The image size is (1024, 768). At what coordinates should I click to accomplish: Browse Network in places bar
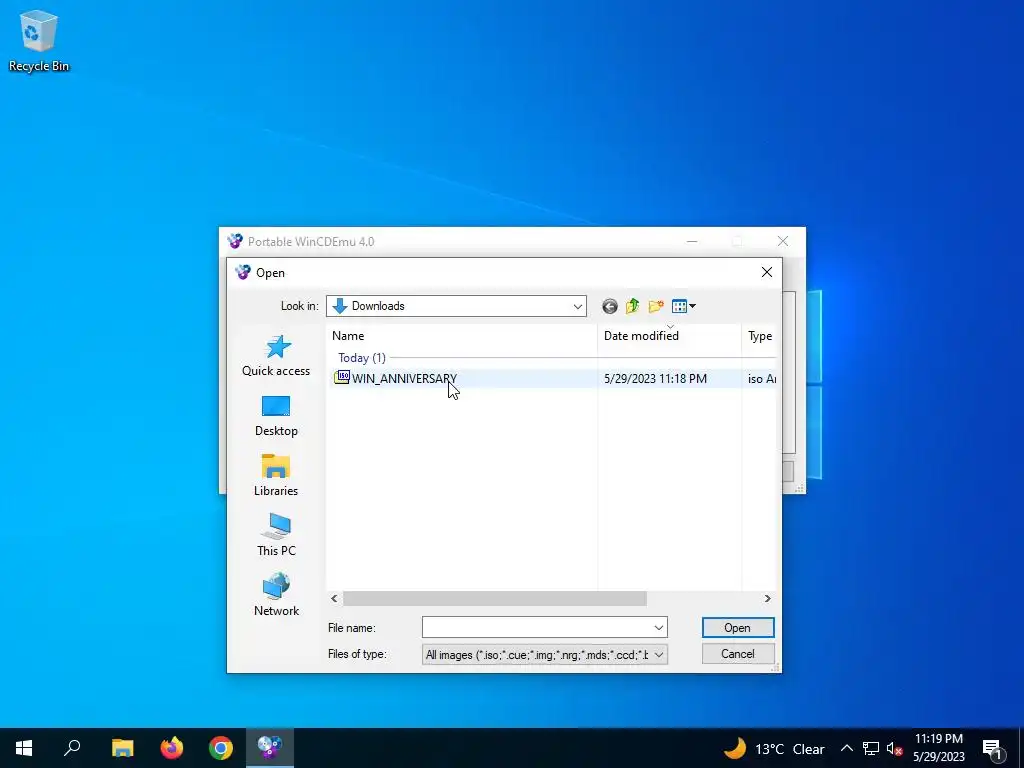[x=276, y=596]
